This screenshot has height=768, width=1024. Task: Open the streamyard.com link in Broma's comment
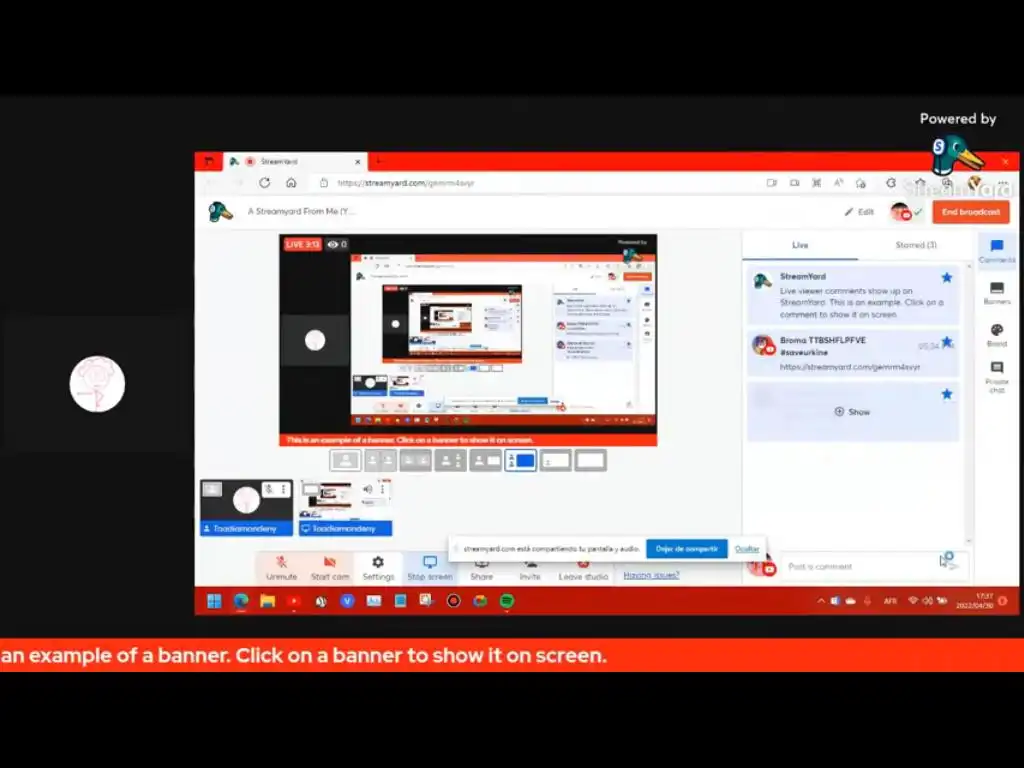click(850, 367)
